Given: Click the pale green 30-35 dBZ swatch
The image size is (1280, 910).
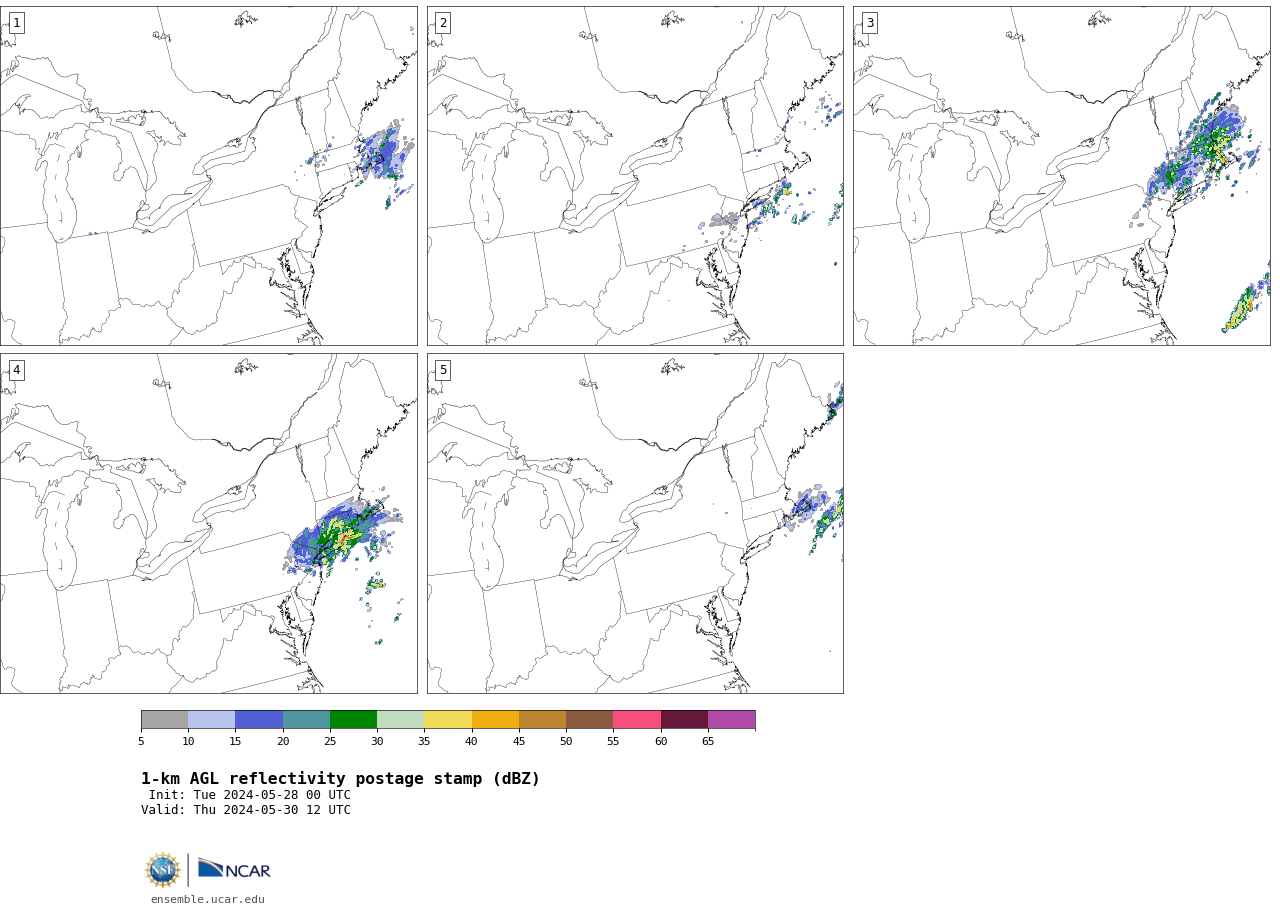Looking at the screenshot, I should click(x=400, y=720).
